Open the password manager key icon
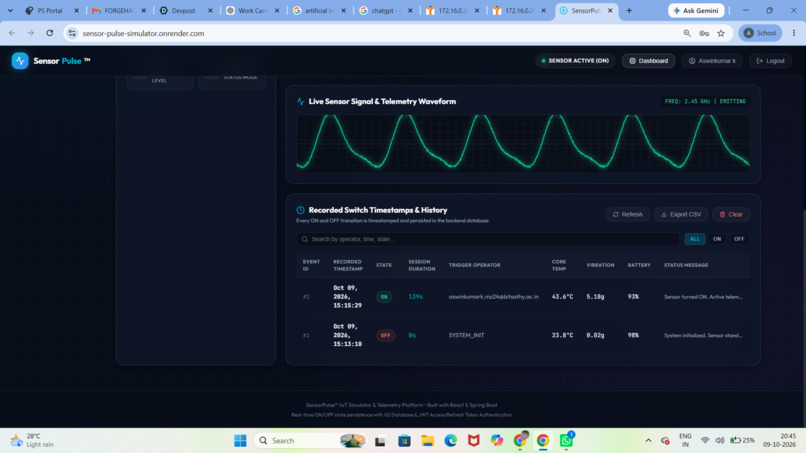806x453 pixels. pos(704,33)
